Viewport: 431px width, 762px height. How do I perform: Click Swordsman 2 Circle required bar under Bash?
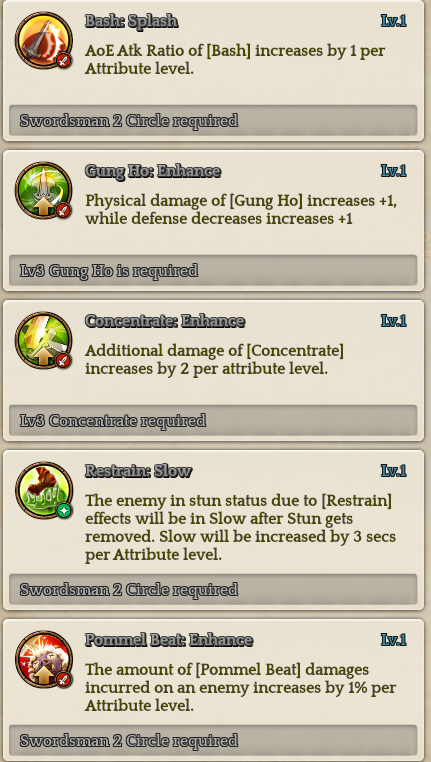click(213, 120)
